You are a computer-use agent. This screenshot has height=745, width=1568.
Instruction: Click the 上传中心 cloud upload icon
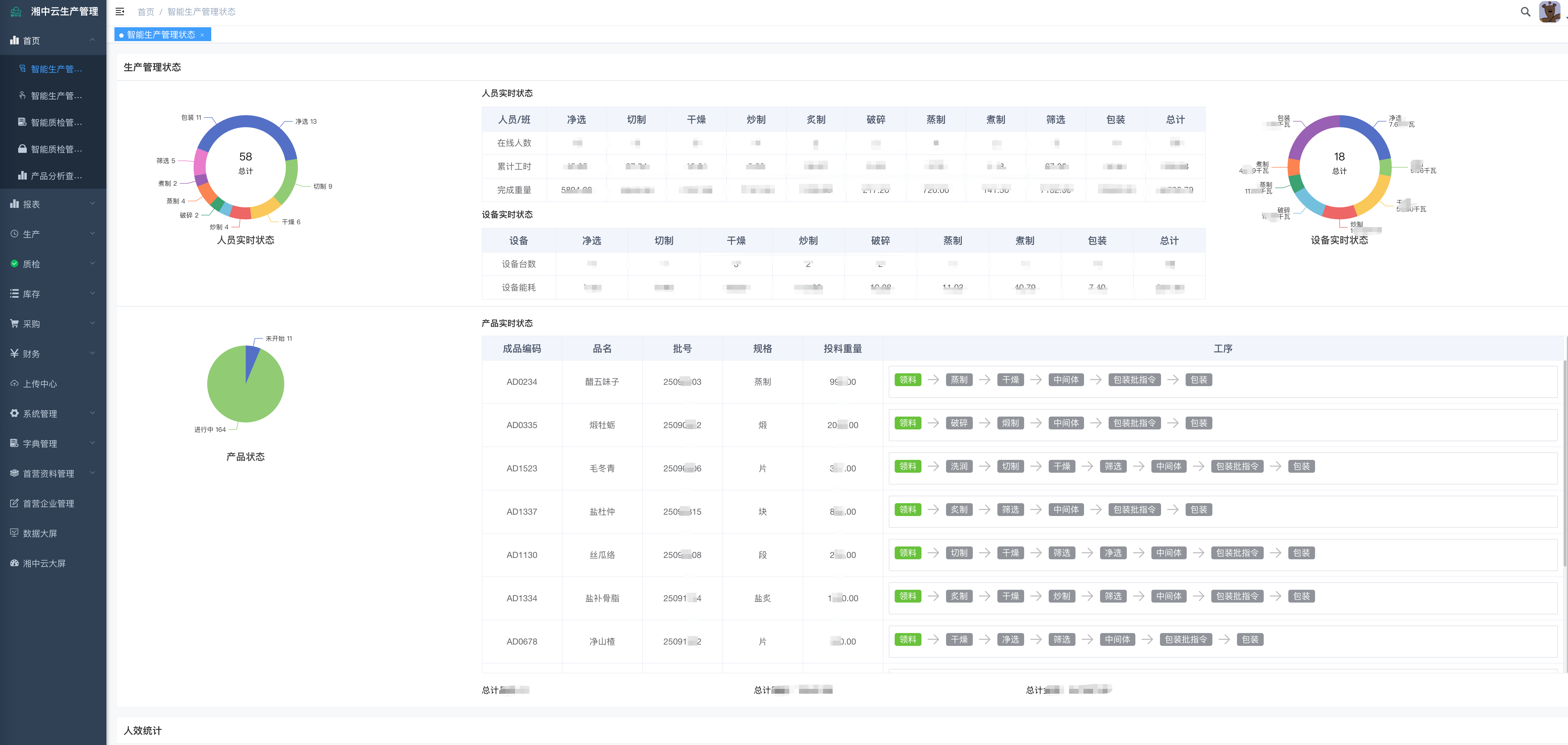click(x=15, y=383)
